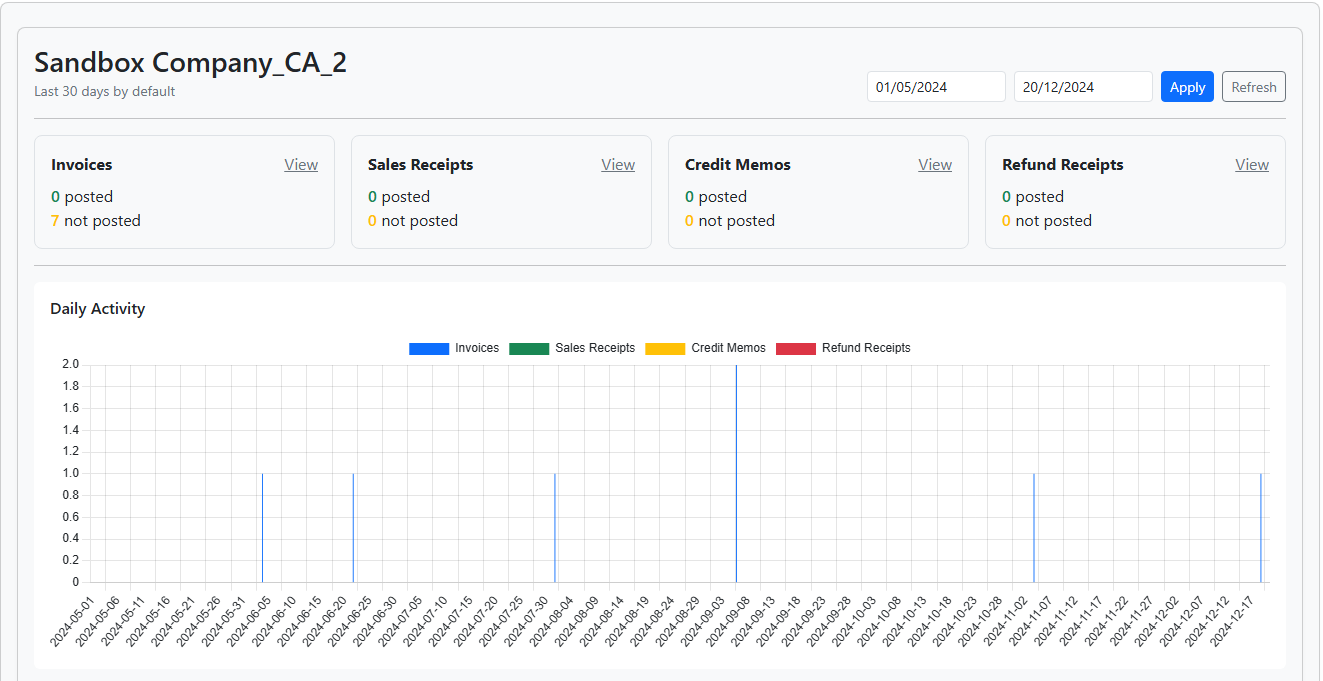Open the Credit Memos View link
This screenshot has height=681, width=1323.
pos(935,165)
